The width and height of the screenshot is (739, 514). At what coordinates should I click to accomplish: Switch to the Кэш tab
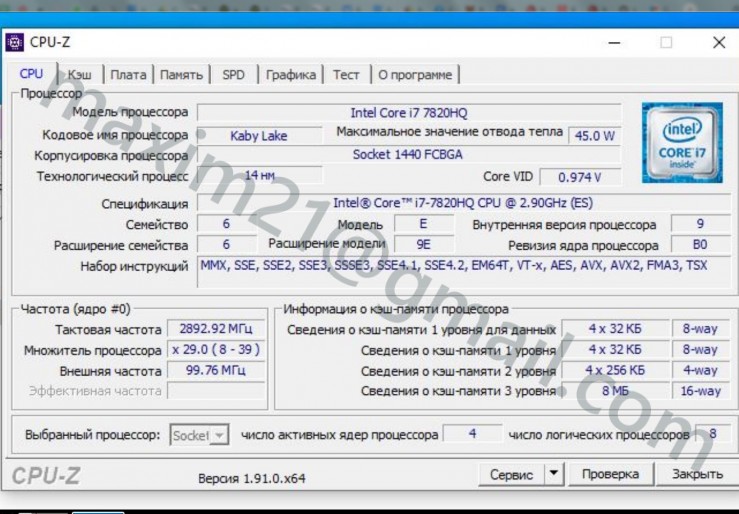coord(80,75)
